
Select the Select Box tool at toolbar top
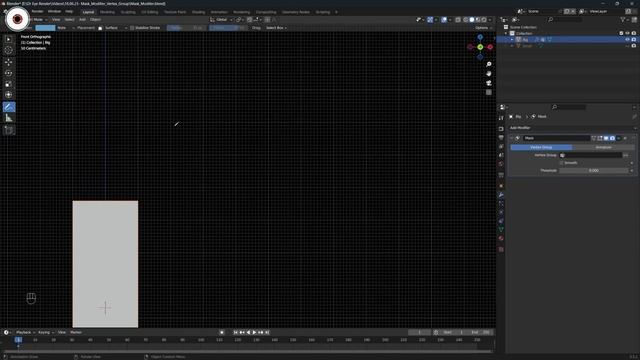tap(9, 39)
